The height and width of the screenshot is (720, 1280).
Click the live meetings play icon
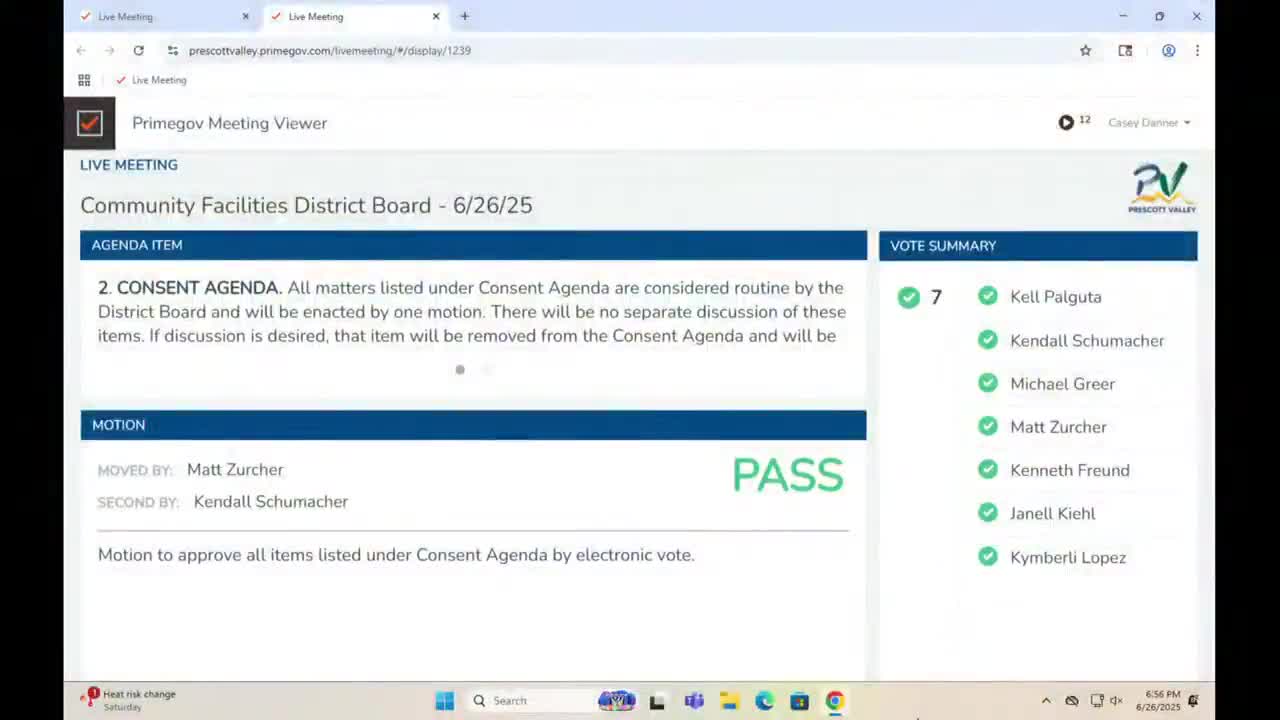point(1066,122)
